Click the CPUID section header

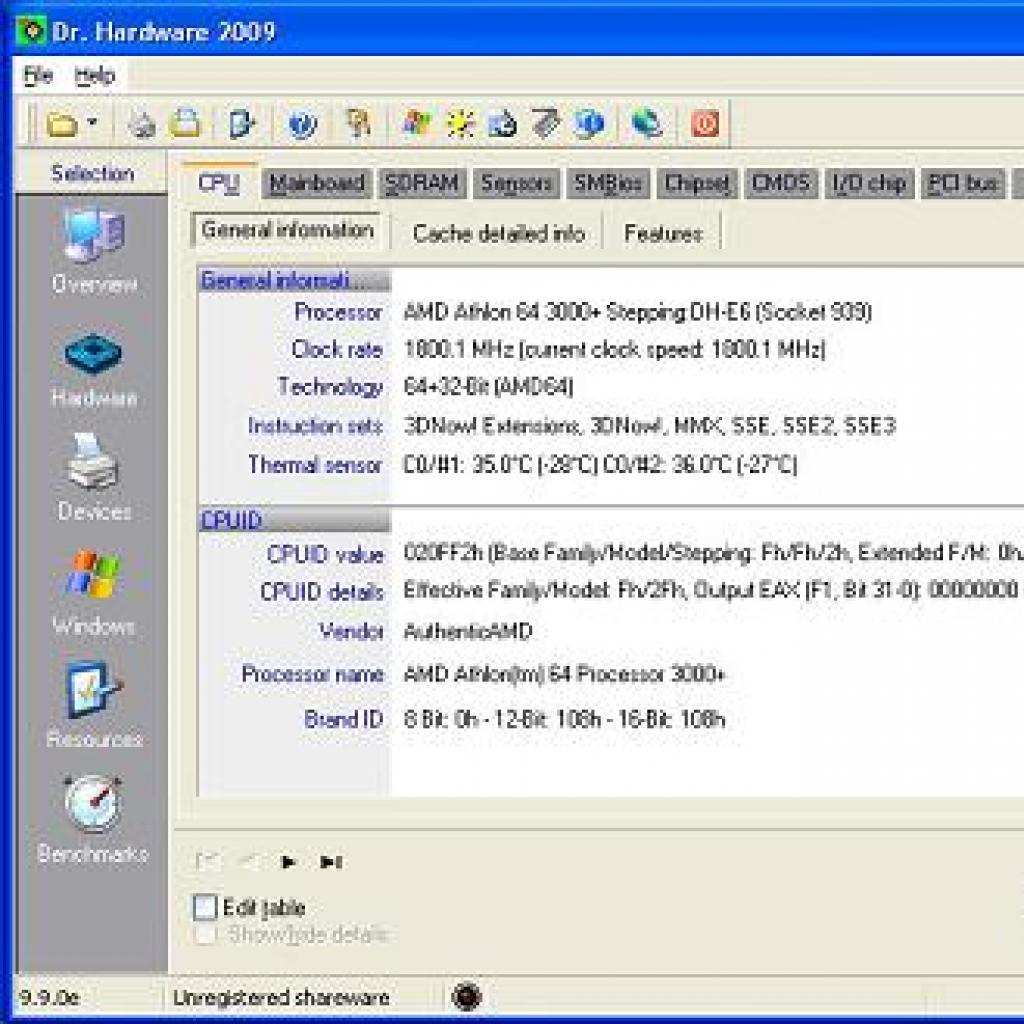tap(295, 520)
